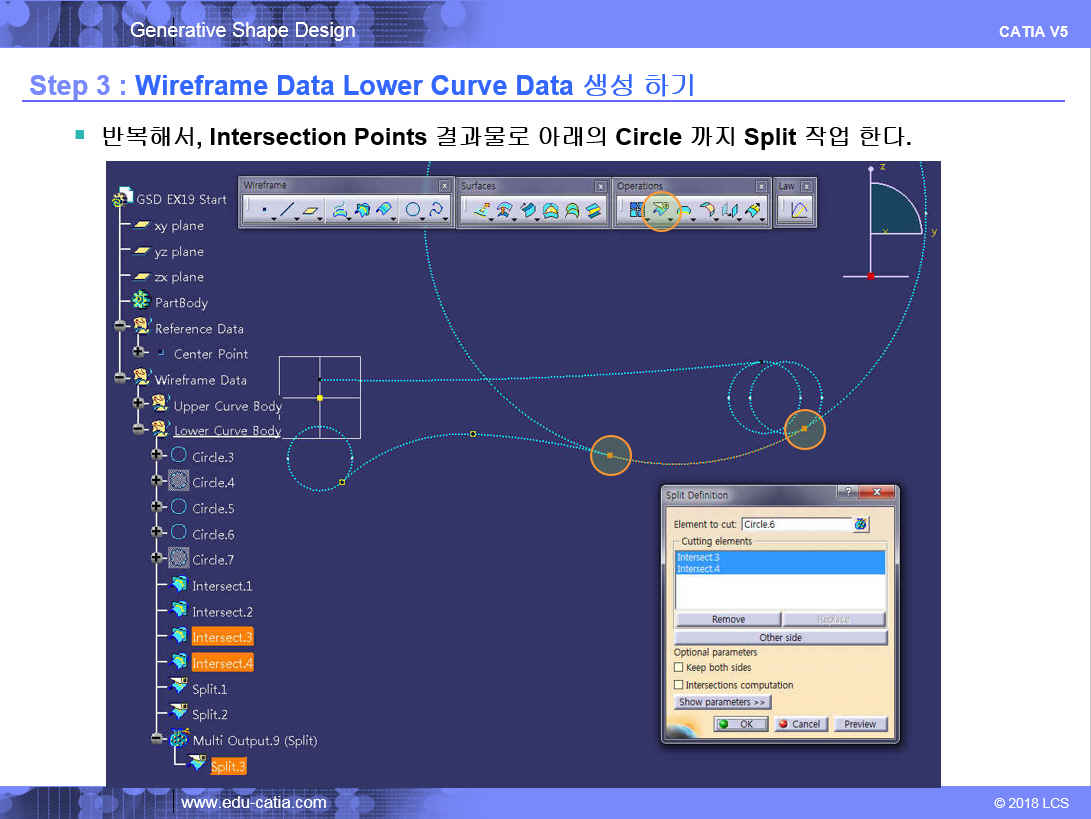Click Show parameters >> button
Viewport: 1091px width, 819px height.
[x=722, y=702]
